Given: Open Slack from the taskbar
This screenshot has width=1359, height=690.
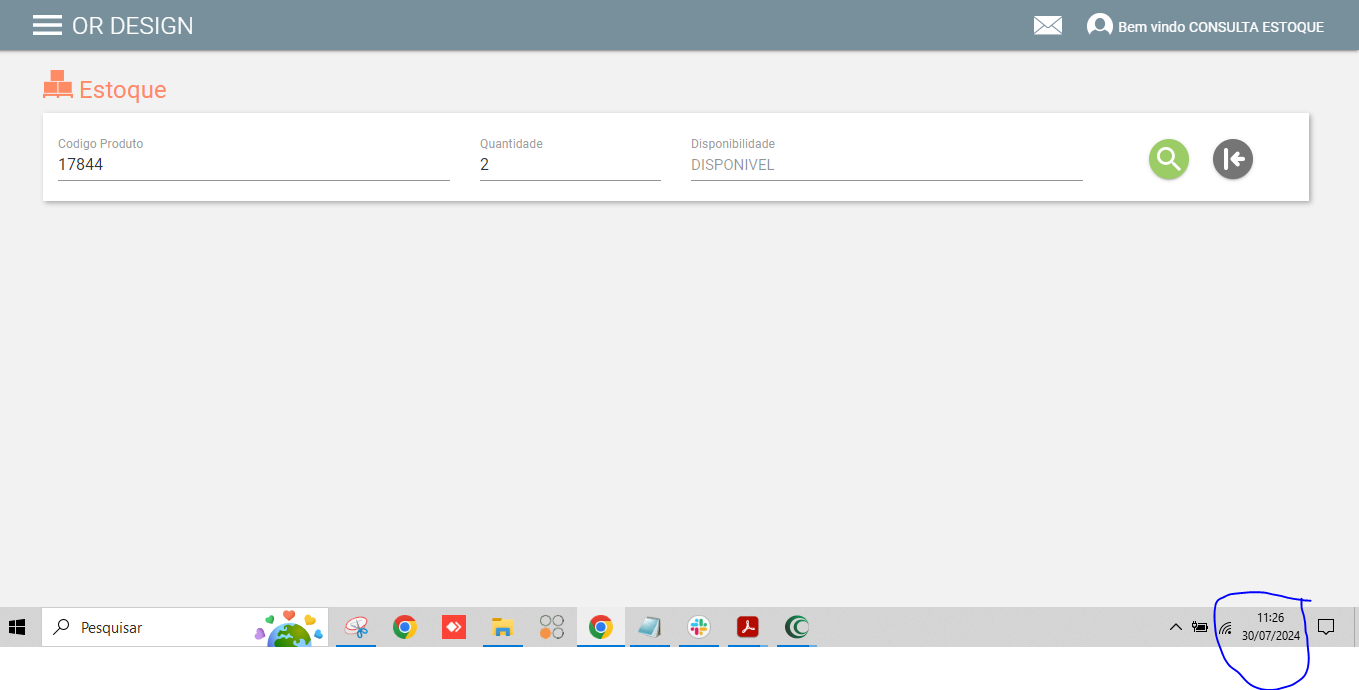Looking at the screenshot, I should pos(699,627).
